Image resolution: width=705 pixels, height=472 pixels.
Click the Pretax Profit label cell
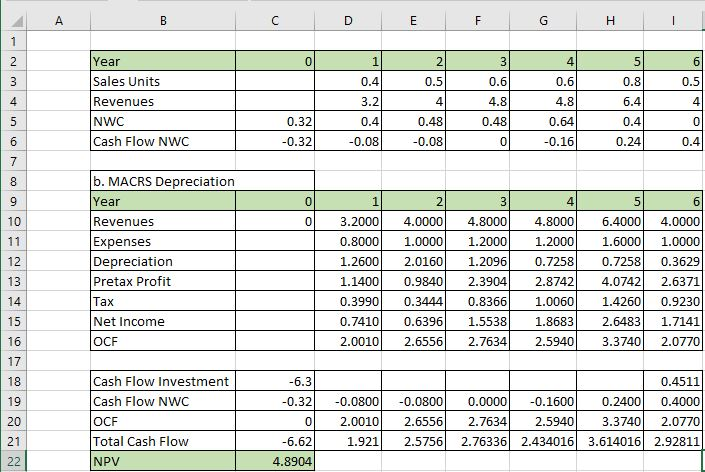162,281
